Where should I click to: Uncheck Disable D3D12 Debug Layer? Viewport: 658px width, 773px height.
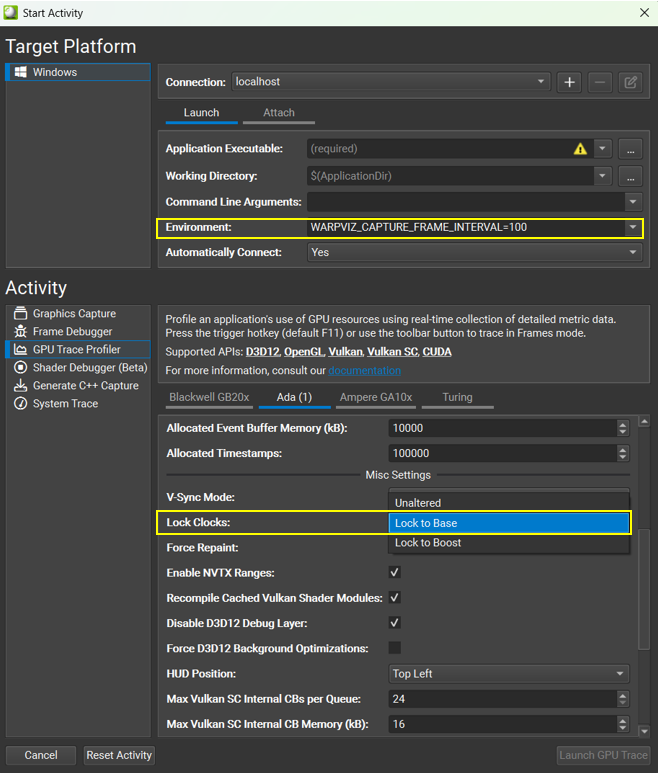click(x=395, y=623)
